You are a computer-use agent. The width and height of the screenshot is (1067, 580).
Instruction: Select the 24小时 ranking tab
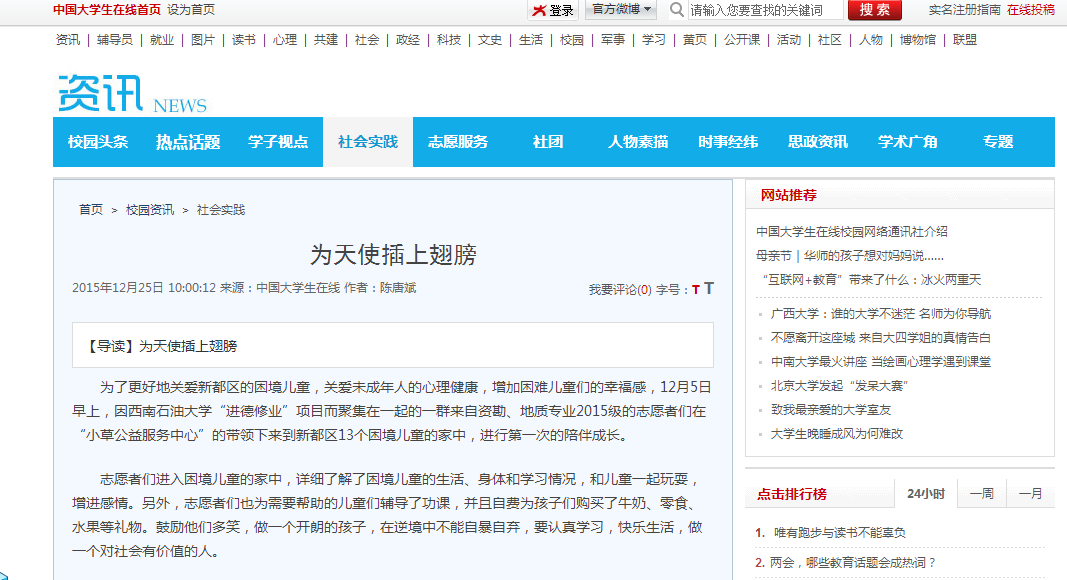click(x=925, y=494)
